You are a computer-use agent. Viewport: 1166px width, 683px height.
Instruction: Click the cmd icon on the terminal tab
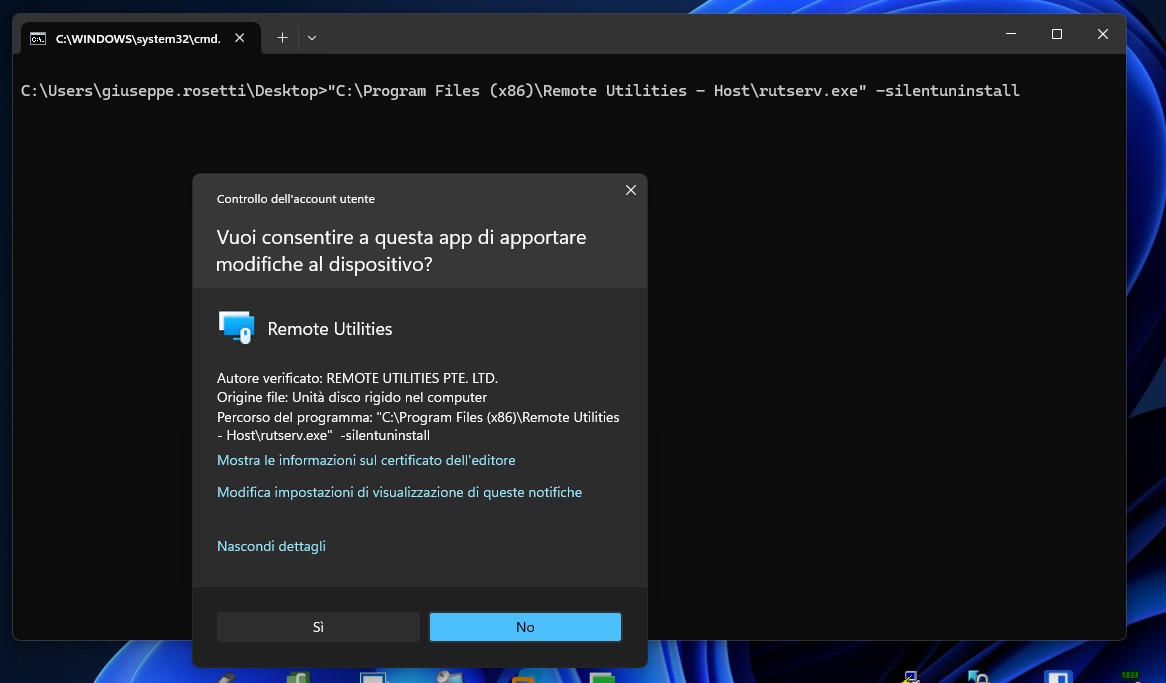(x=37, y=38)
